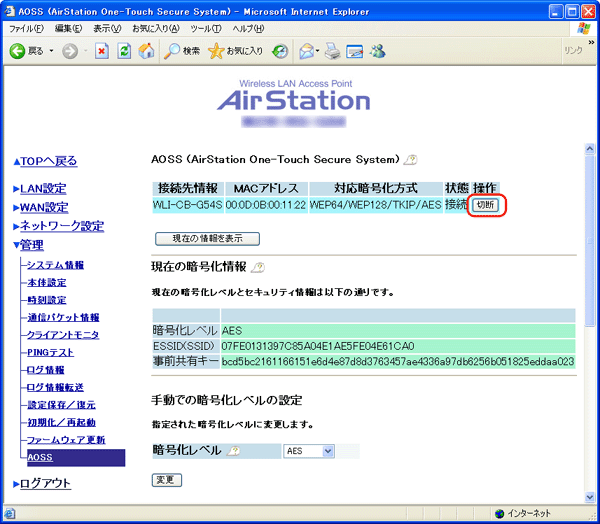Open the ヘルプ(H) menu
The image size is (600, 524).
point(248,29)
